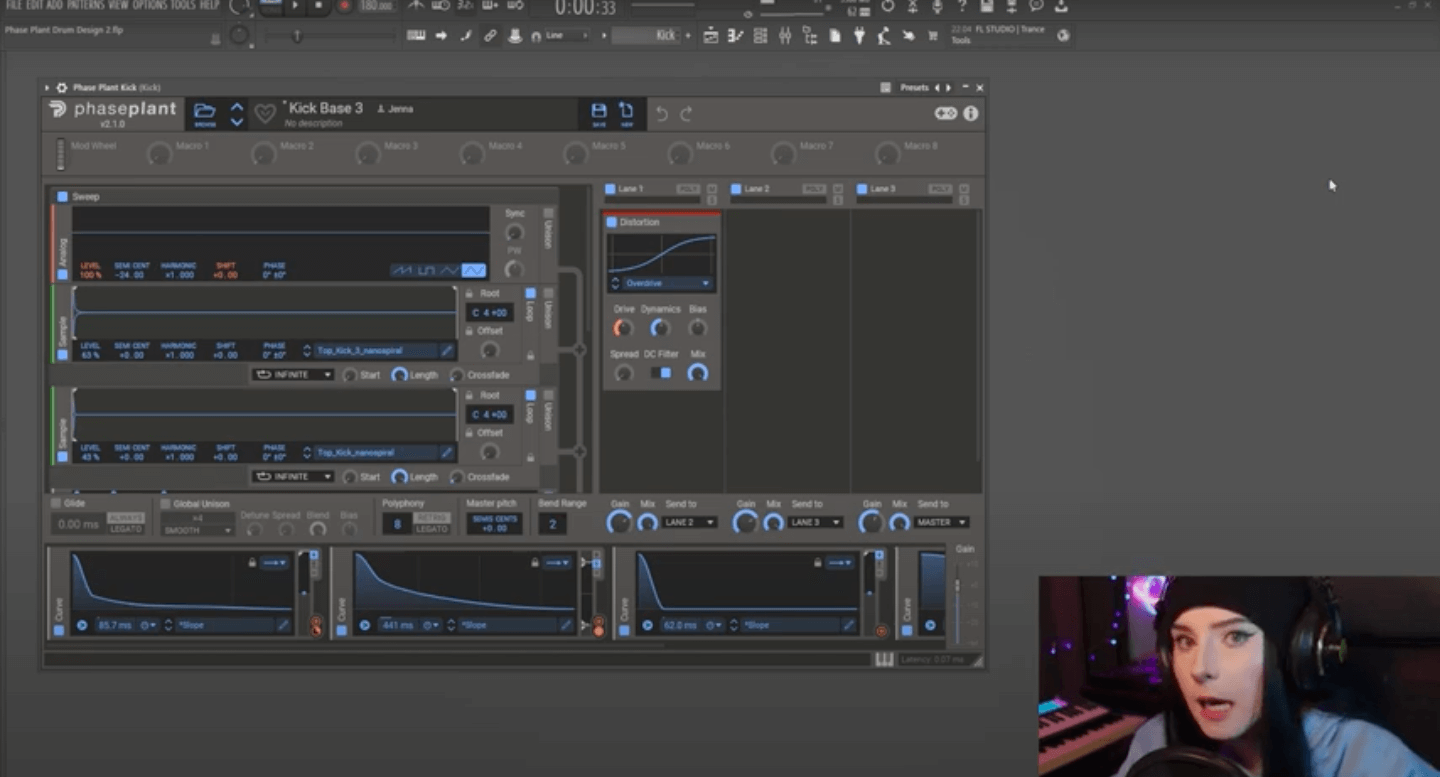Save the preset with the Save disk icon
This screenshot has height=777, width=1440.
click(x=599, y=113)
